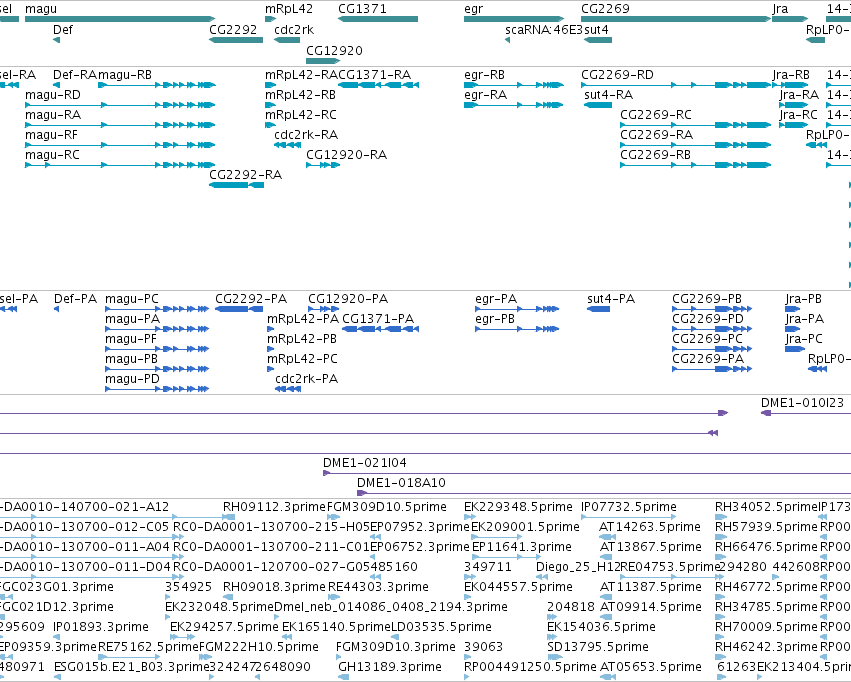The image size is (851, 682).
Task: Click protein Def-PA
Action: tap(75, 299)
